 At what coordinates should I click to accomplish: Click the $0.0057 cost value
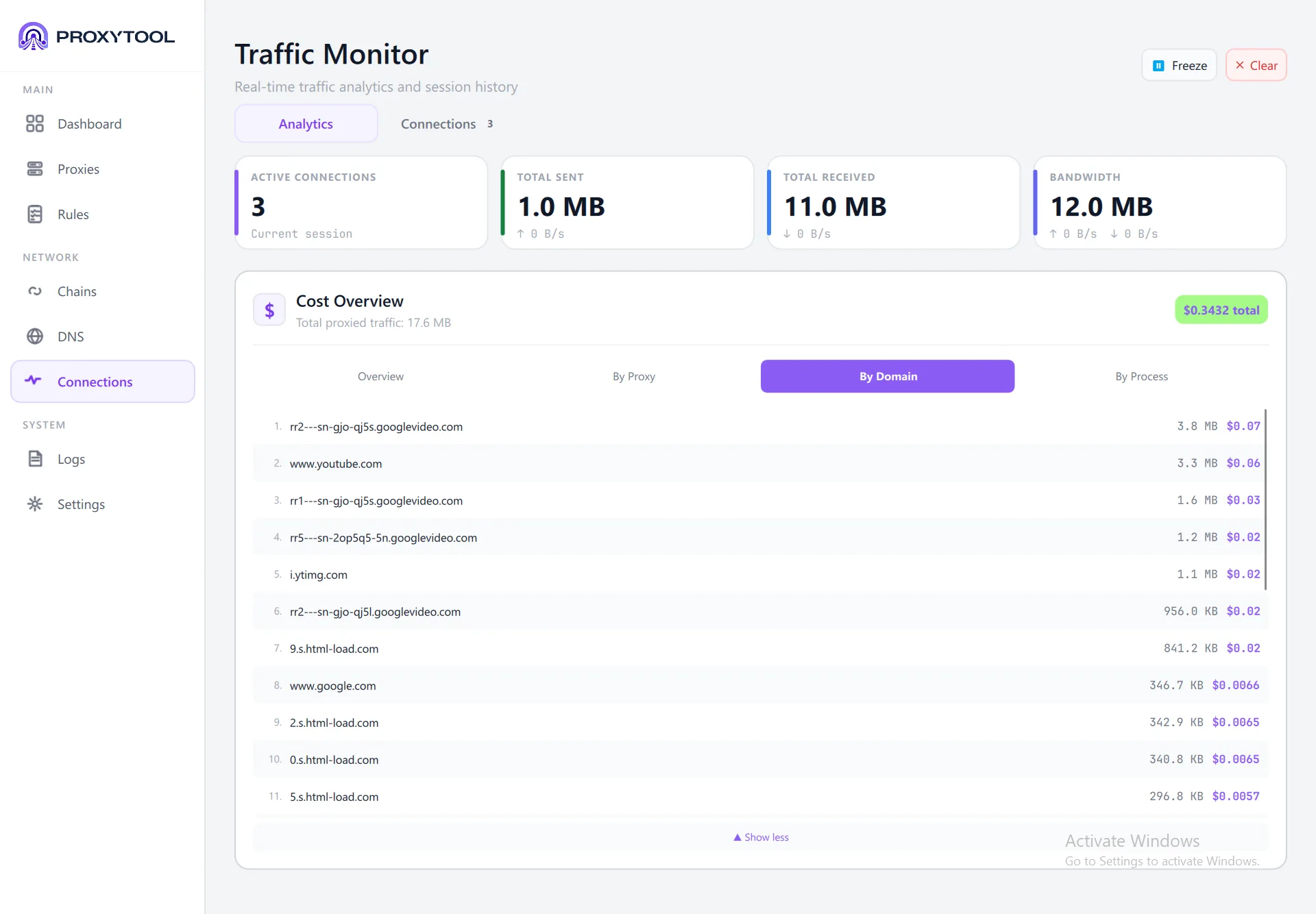1236,796
